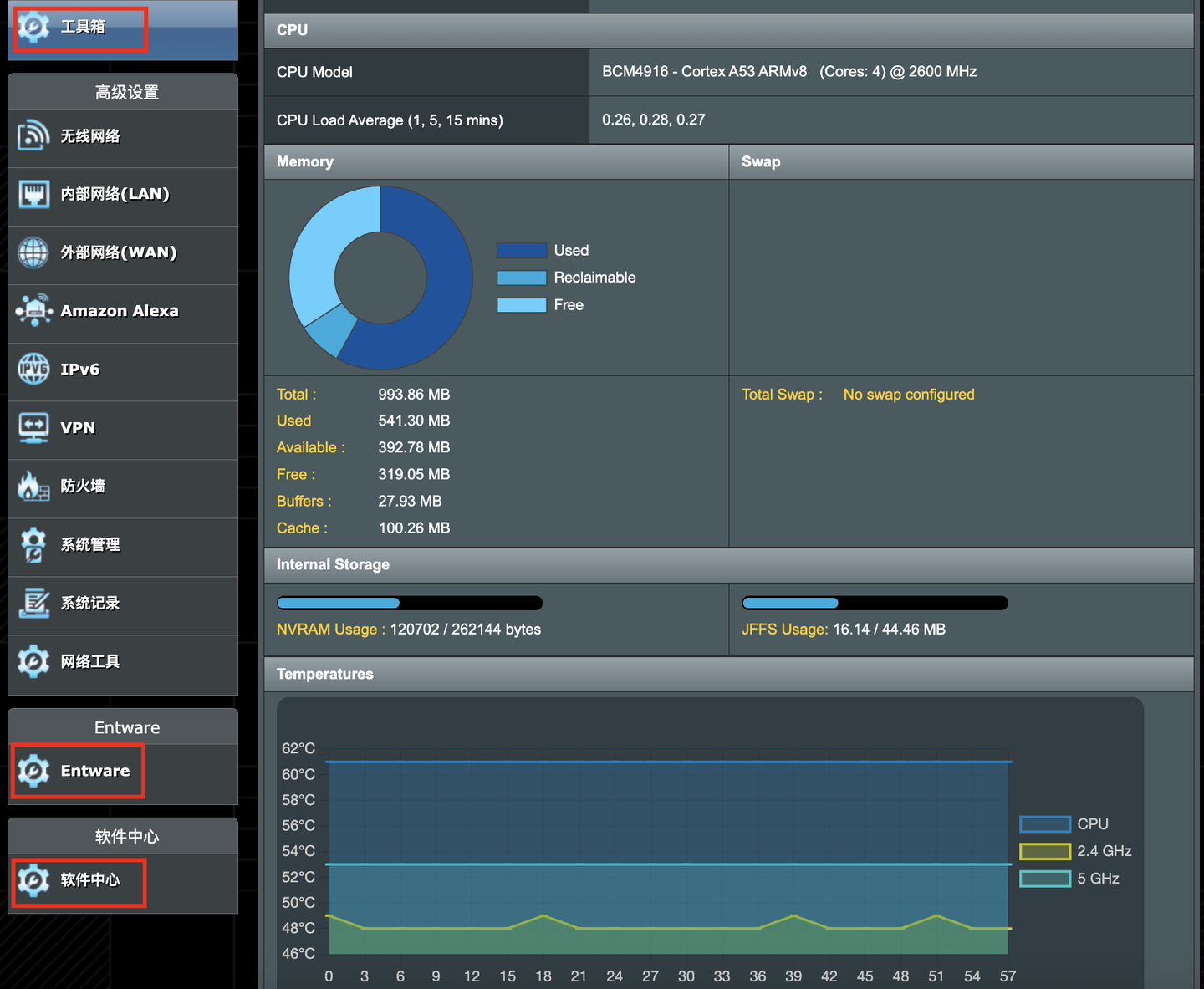Toggle the CPU temperature legend swatch

pyautogui.click(x=1045, y=824)
